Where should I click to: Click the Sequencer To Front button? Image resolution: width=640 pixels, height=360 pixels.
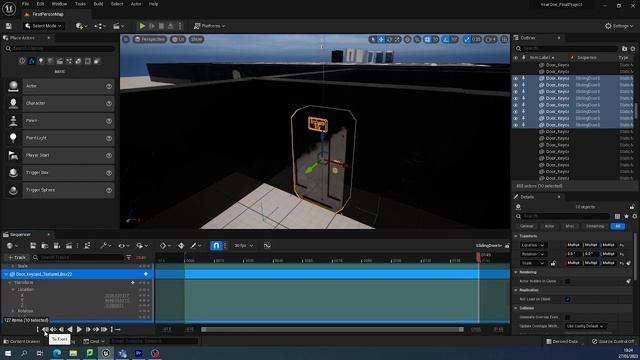point(45,329)
